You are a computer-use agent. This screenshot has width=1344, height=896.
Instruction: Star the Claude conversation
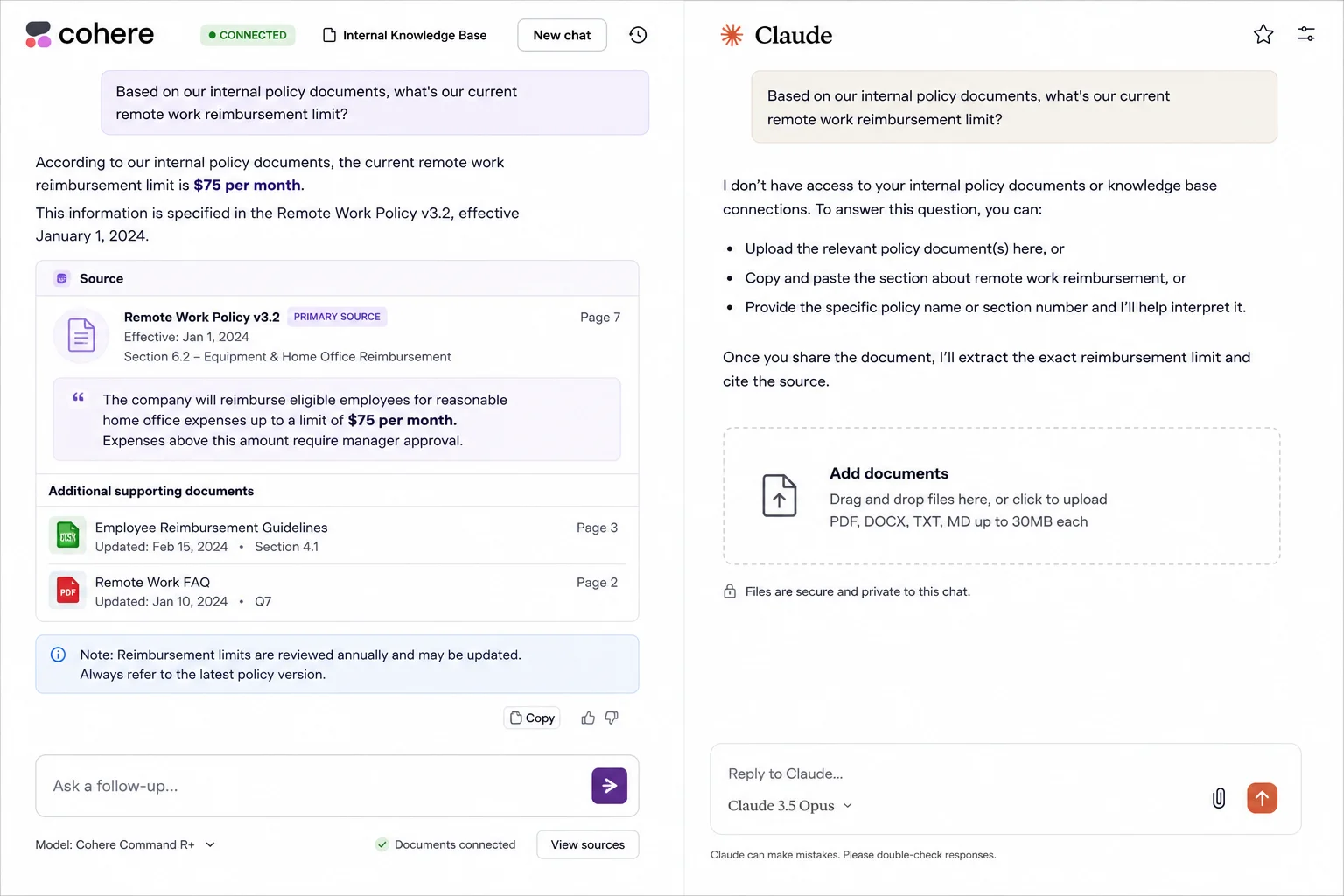(1263, 34)
